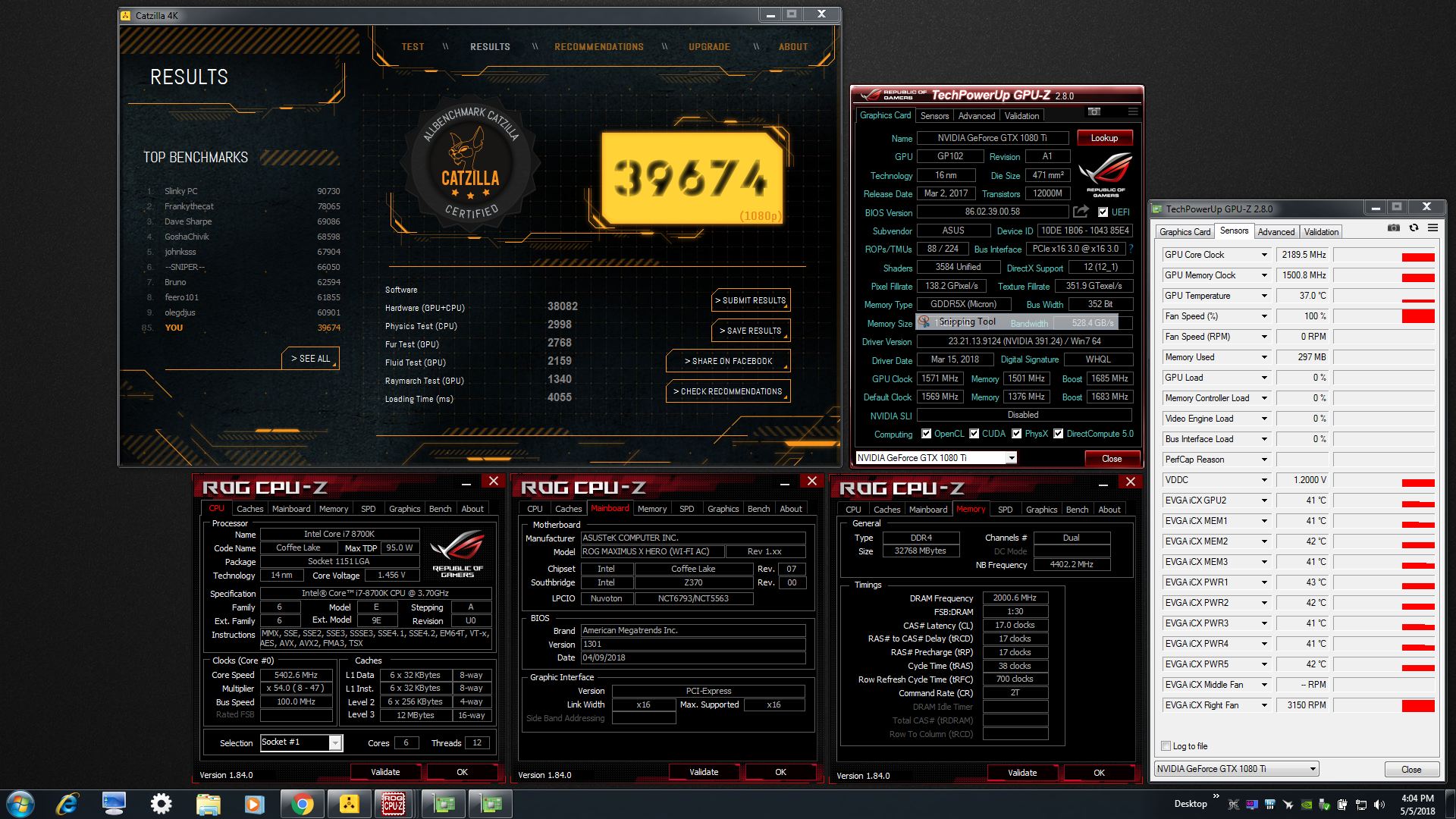The width and height of the screenshot is (1456, 819).
Task: Select Slinky PC in the top benchmarks list
Action: 180,191
